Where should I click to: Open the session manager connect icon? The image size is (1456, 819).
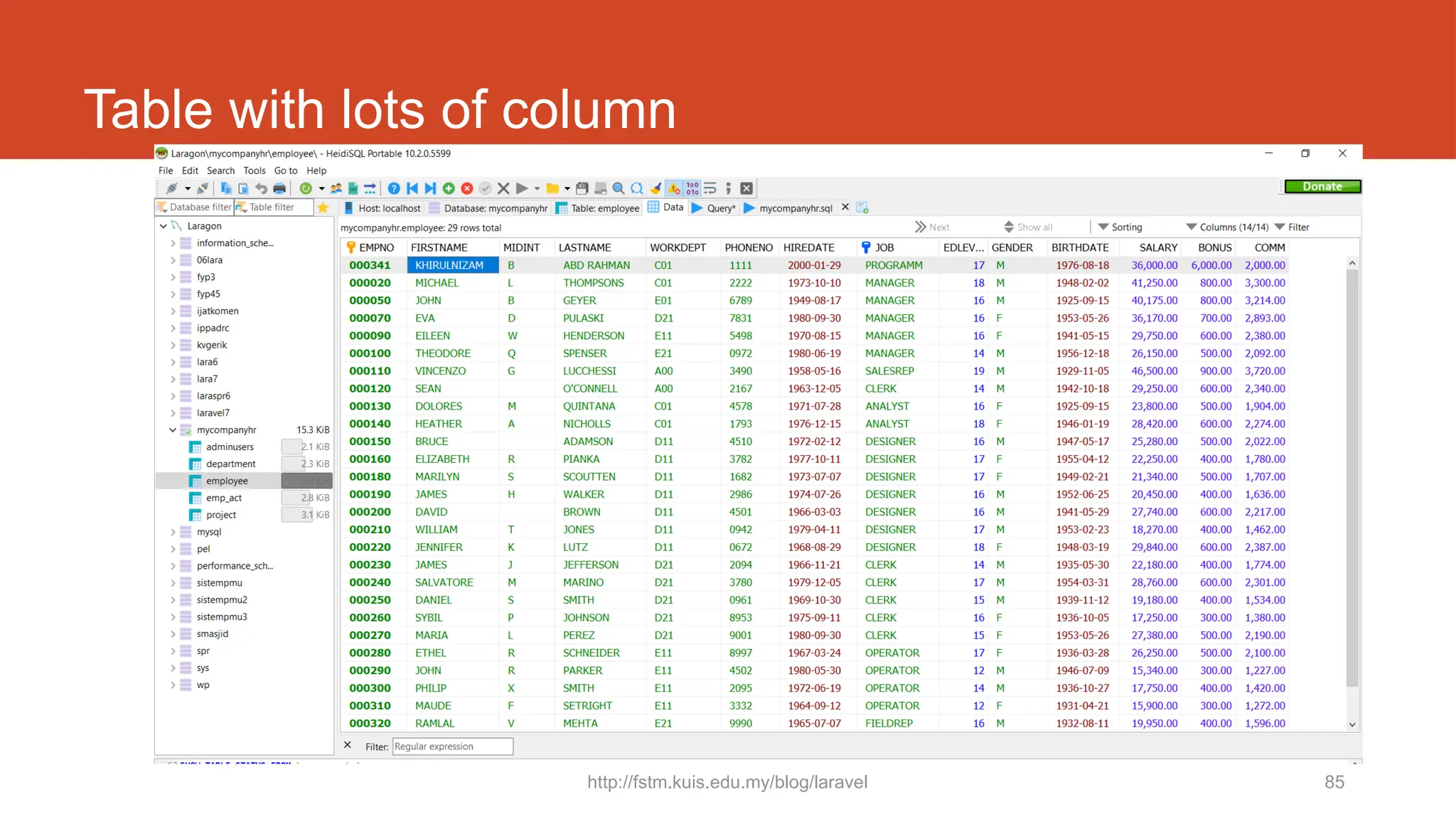tap(171, 188)
